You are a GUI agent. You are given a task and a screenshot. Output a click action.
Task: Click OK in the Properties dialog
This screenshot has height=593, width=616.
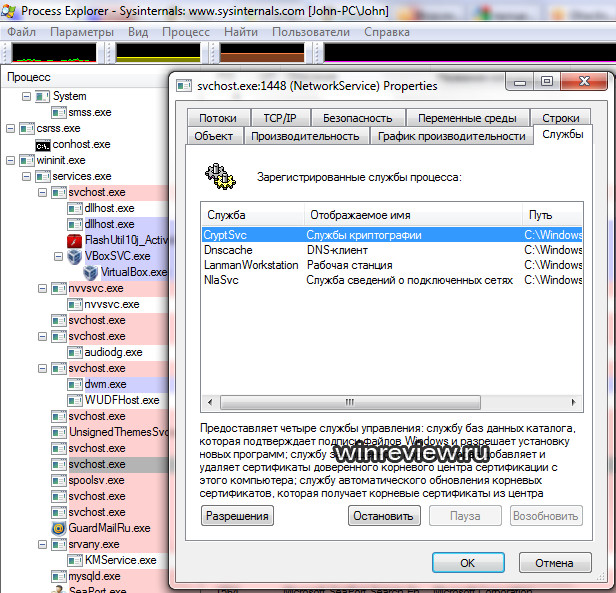pos(468,563)
